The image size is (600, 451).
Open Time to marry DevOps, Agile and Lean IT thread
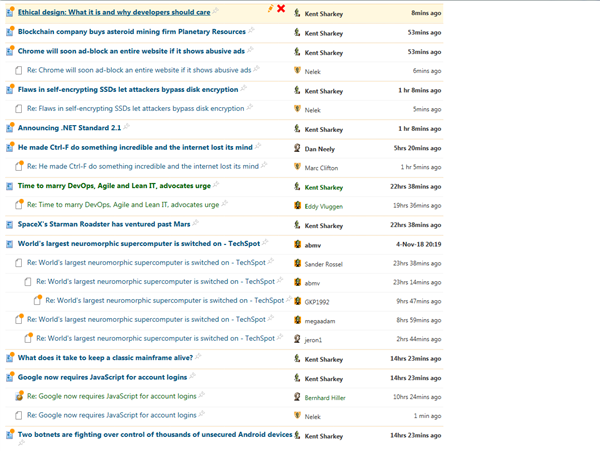114,186
